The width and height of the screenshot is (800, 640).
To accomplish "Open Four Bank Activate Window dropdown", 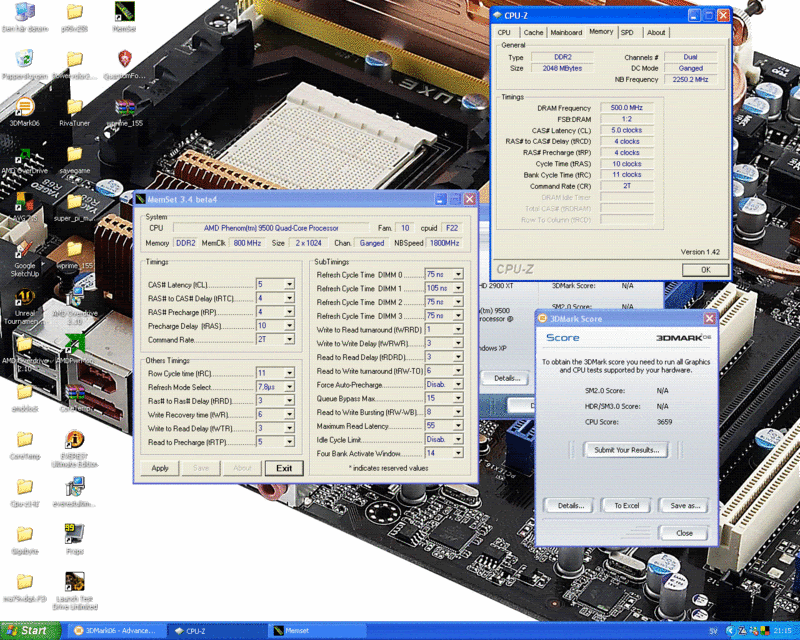I will pyautogui.click(x=458, y=453).
